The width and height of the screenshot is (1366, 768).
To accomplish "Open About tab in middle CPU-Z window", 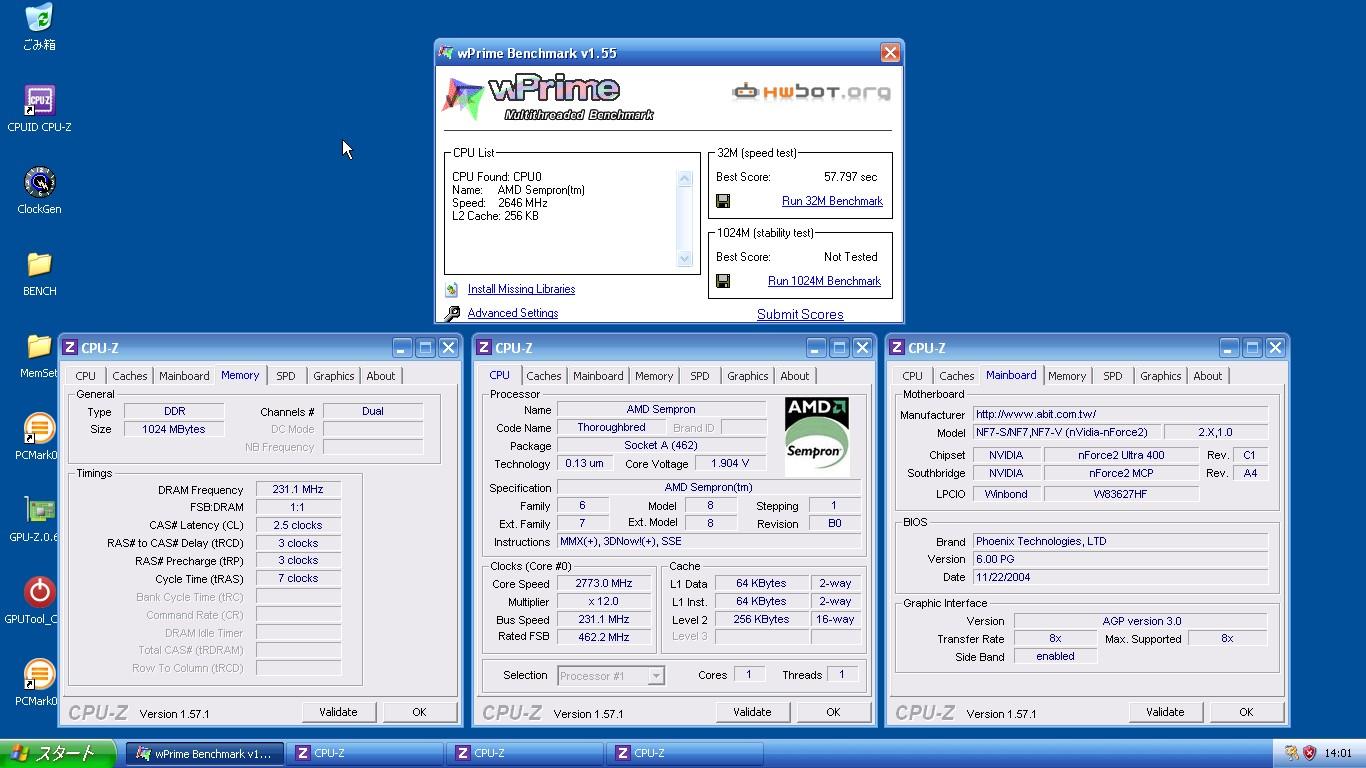I will [795, 376].
